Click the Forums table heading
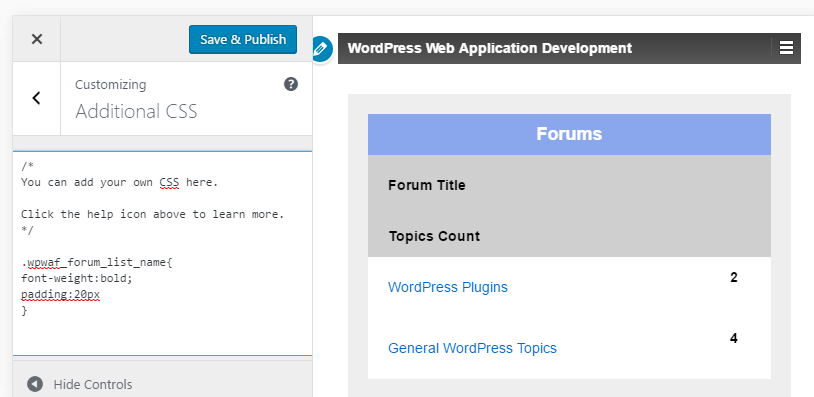Viewport: 814px width, 397px height. click(569, 134)
